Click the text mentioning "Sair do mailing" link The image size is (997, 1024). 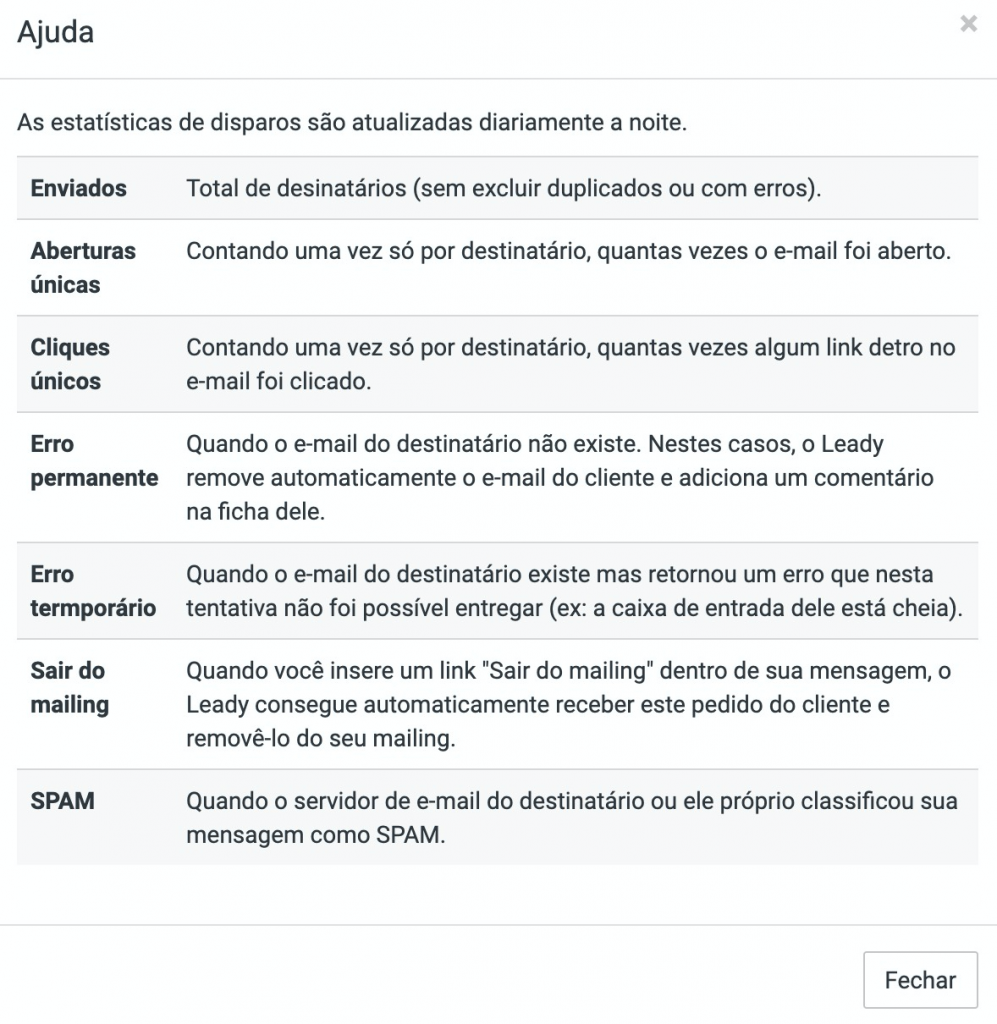pyautogui.click(x=568, y=705)
